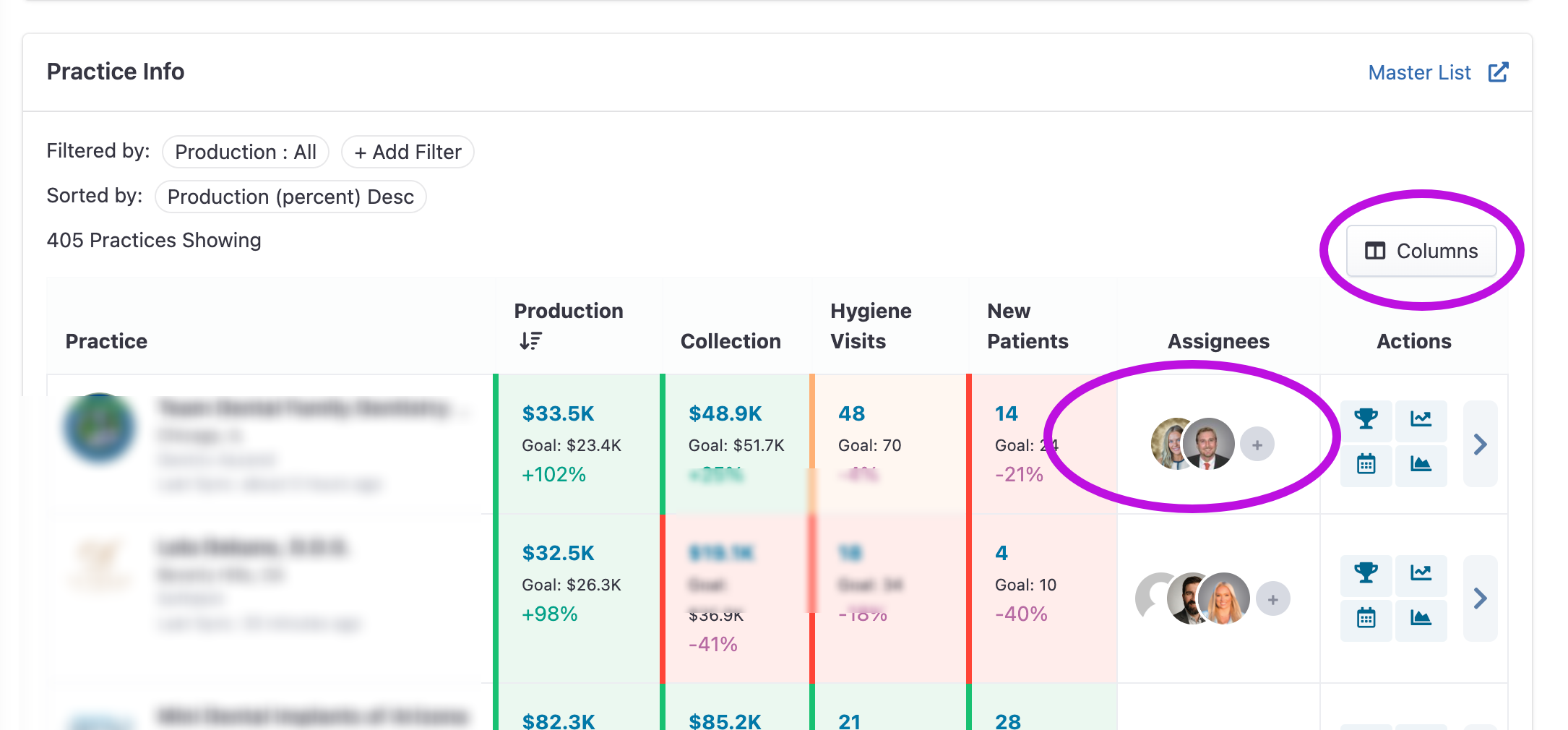Open the Columns selector button

[1421, 251]
